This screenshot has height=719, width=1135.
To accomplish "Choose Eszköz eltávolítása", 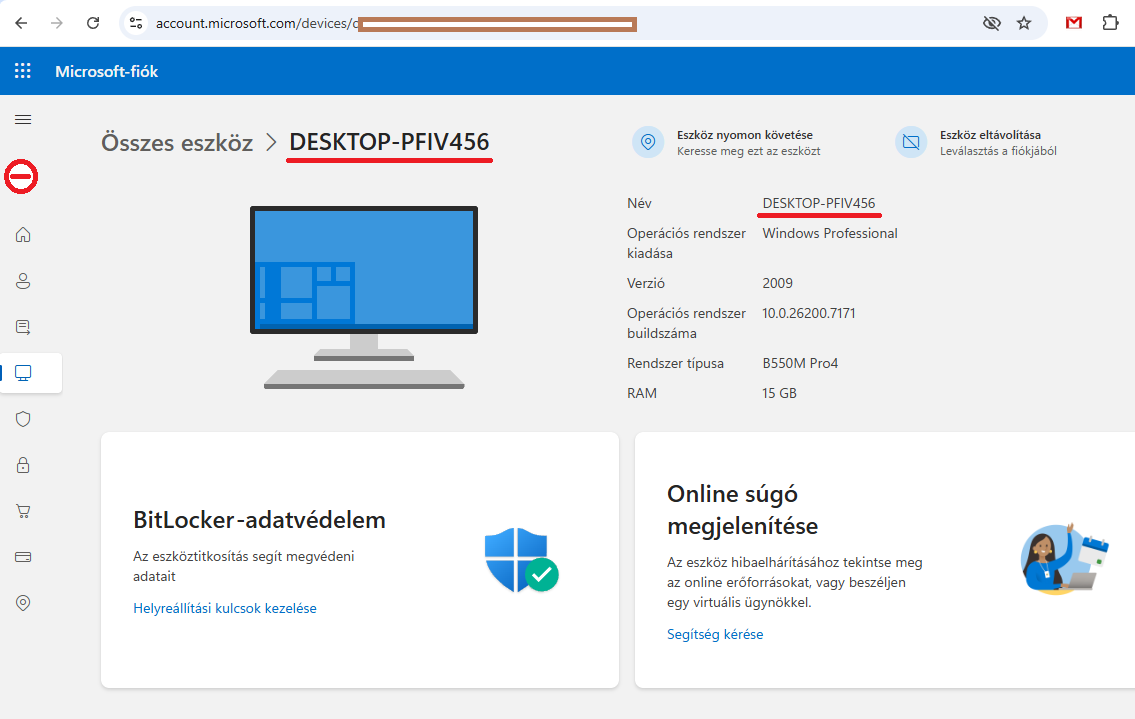I will coord(990,135).
